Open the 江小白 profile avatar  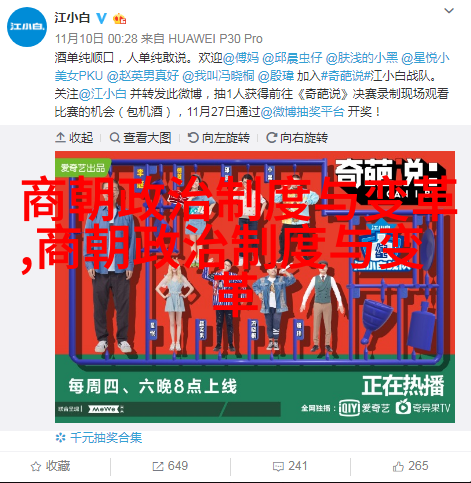(27, 27)
